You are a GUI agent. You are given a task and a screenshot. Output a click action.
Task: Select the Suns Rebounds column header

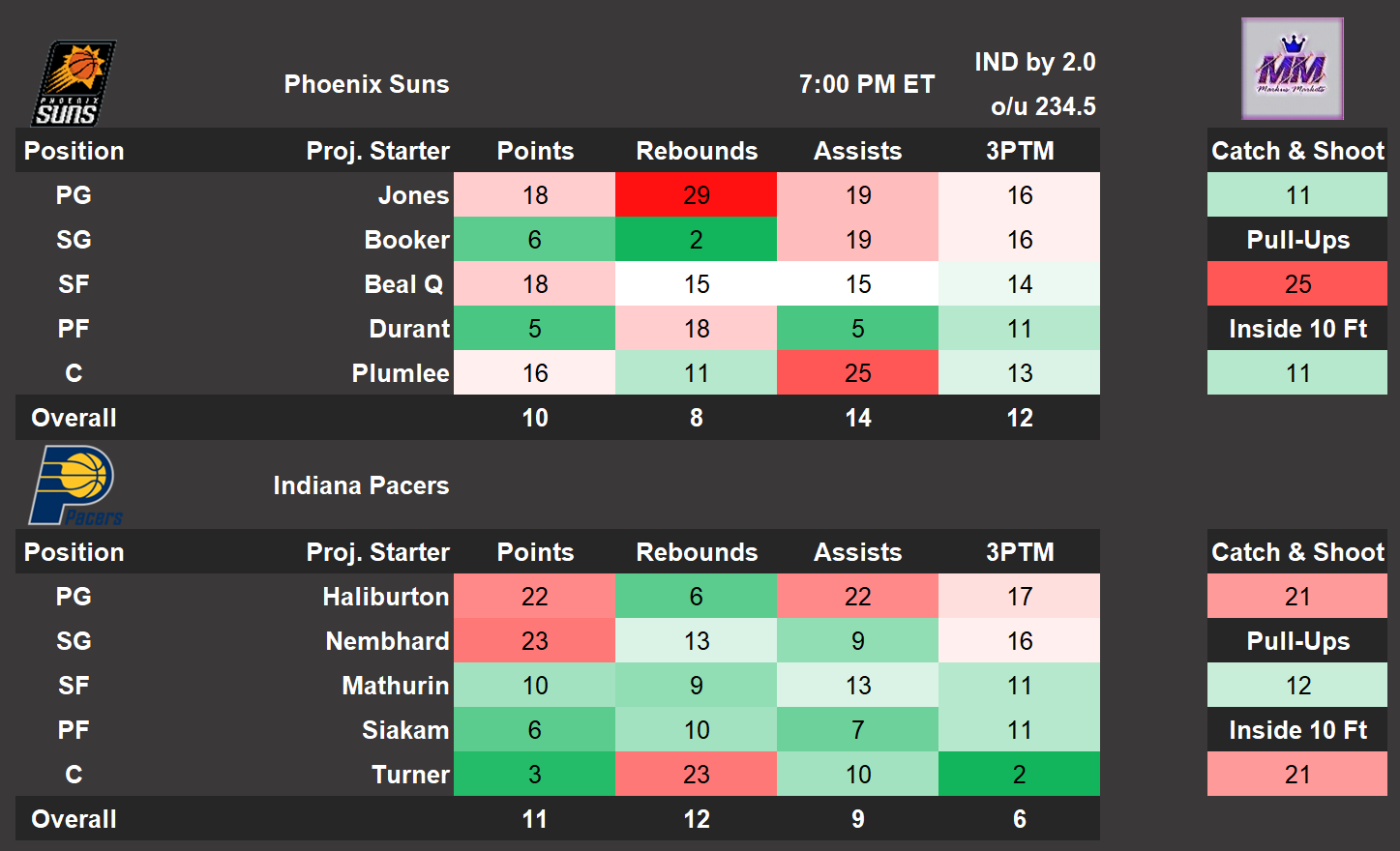click(697, 151)
